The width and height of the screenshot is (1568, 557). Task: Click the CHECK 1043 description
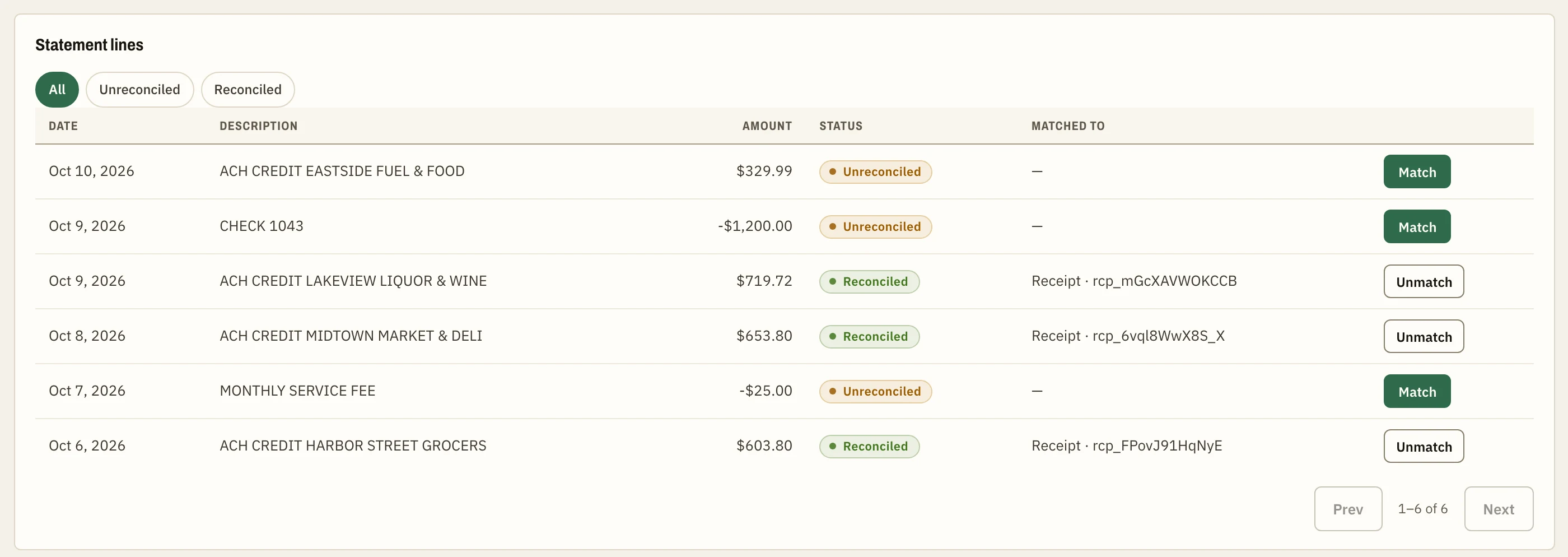tap(261, 226)
